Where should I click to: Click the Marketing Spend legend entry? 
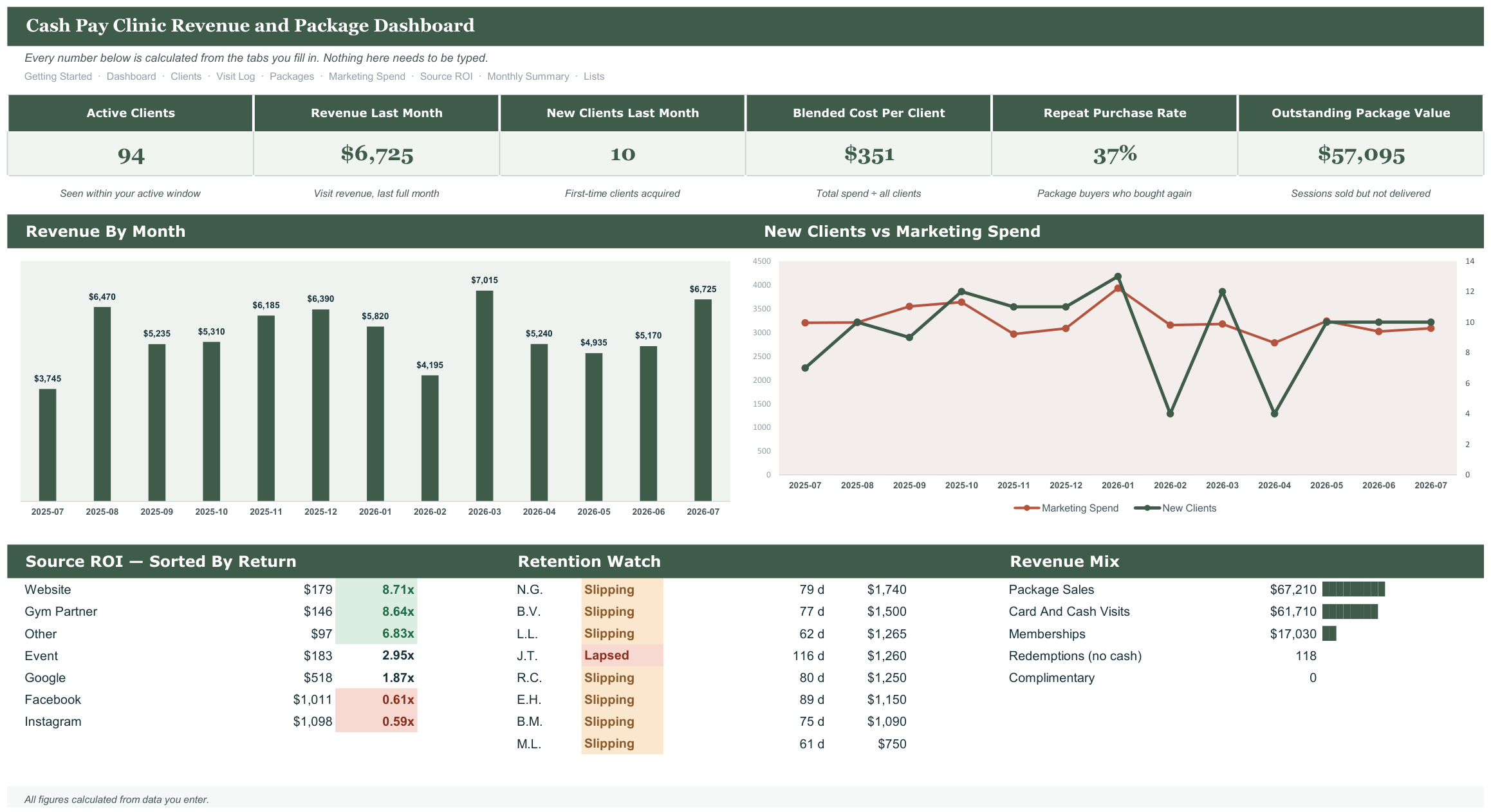click(x=1066, y=508)
